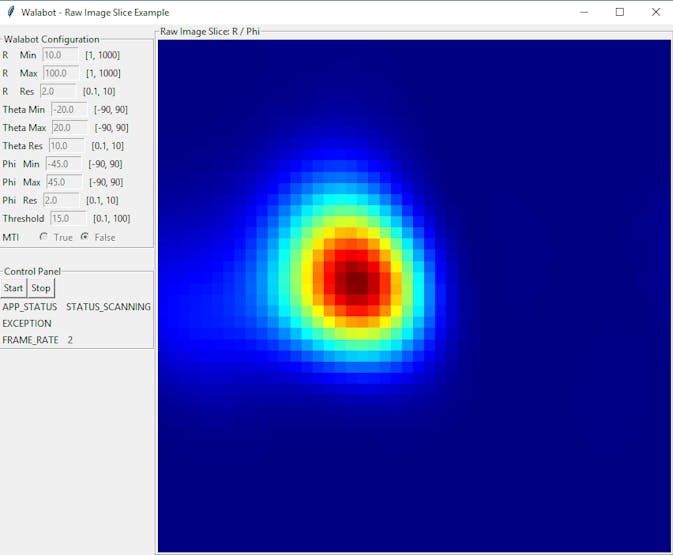Click the Stop button in Control Panel
Viewport: 673px width, 555px height.
click(41, 288)
